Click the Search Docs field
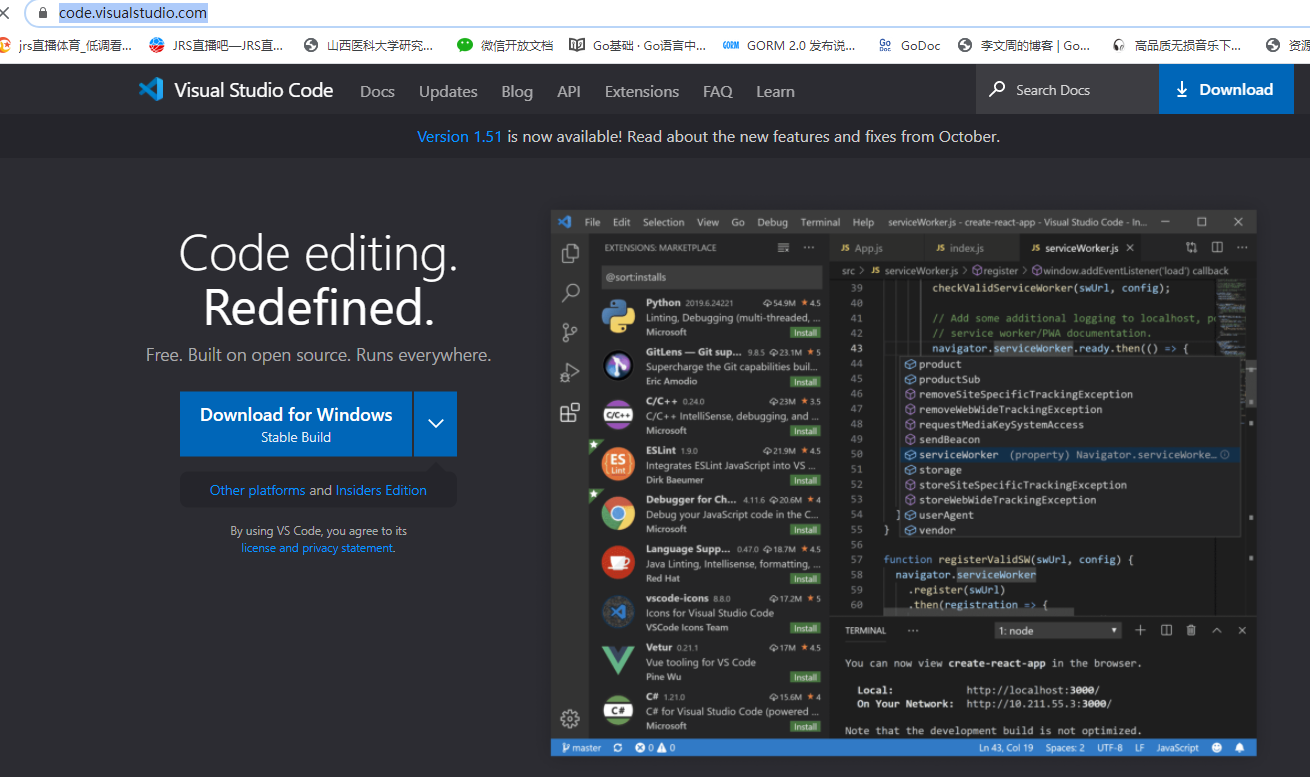Image resolution: width=1310 pixels, height=777 pixels. (x=1067, y=90)
